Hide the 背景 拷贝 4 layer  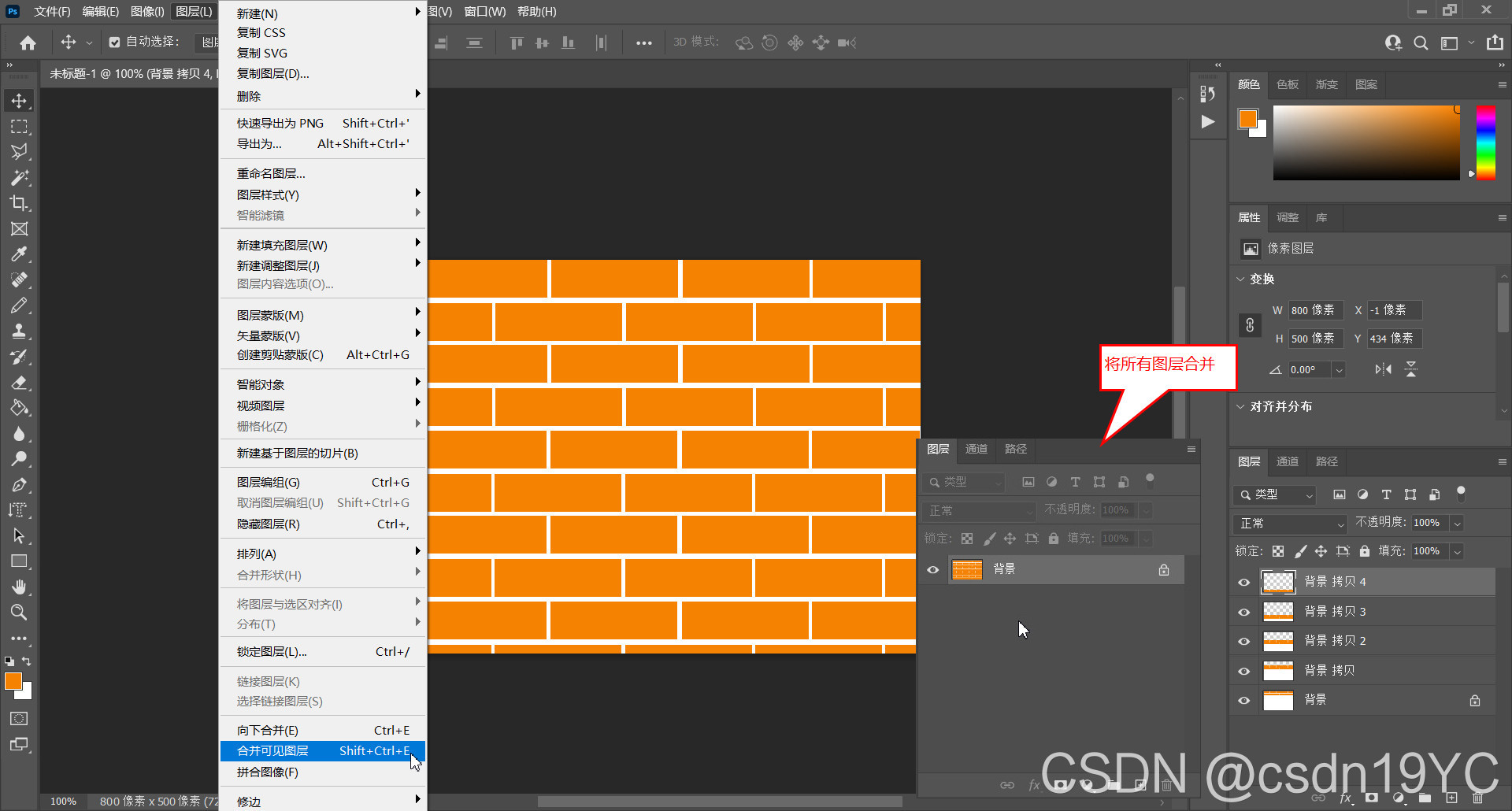(x=1244, y=583)
